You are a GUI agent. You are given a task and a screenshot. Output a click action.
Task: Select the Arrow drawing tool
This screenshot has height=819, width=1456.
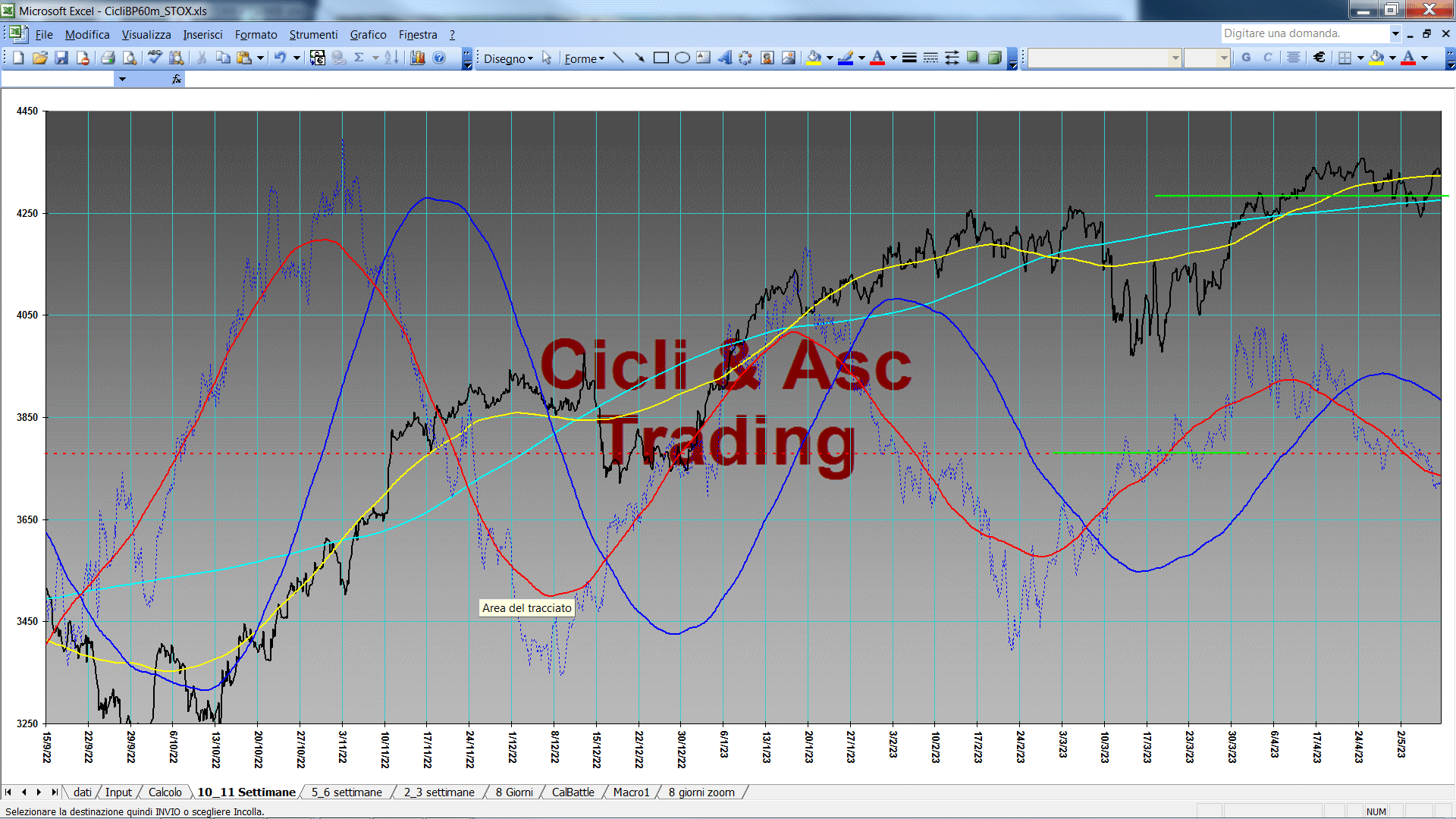(x=639, y=58)
